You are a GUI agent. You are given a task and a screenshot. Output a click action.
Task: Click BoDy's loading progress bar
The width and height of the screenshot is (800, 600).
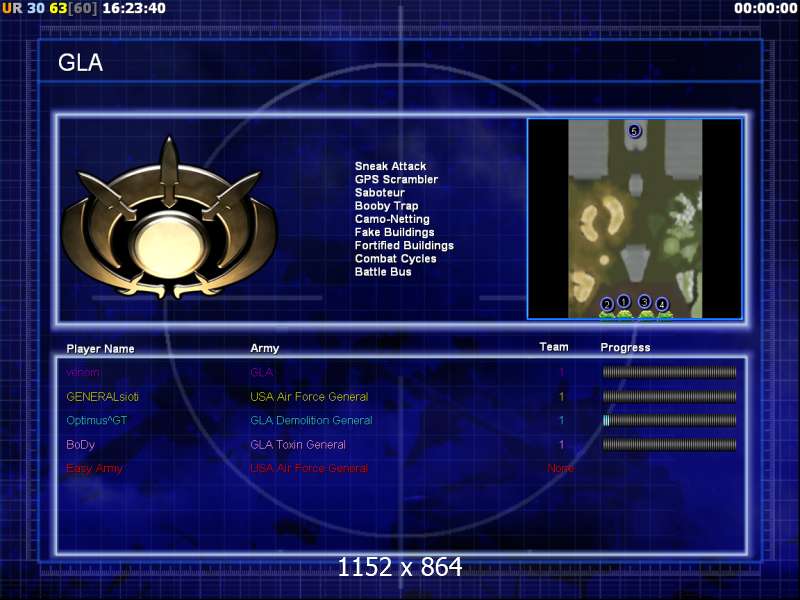point(669,444)
